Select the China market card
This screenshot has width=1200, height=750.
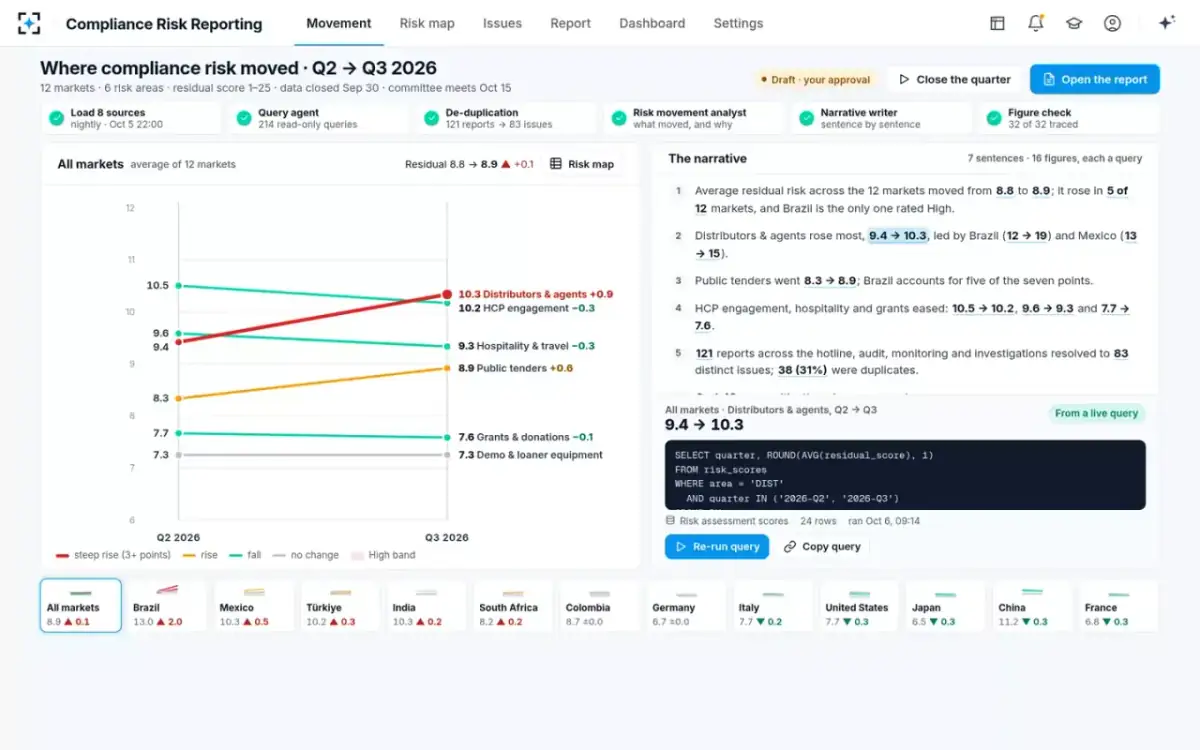[x=1032, y=606]
